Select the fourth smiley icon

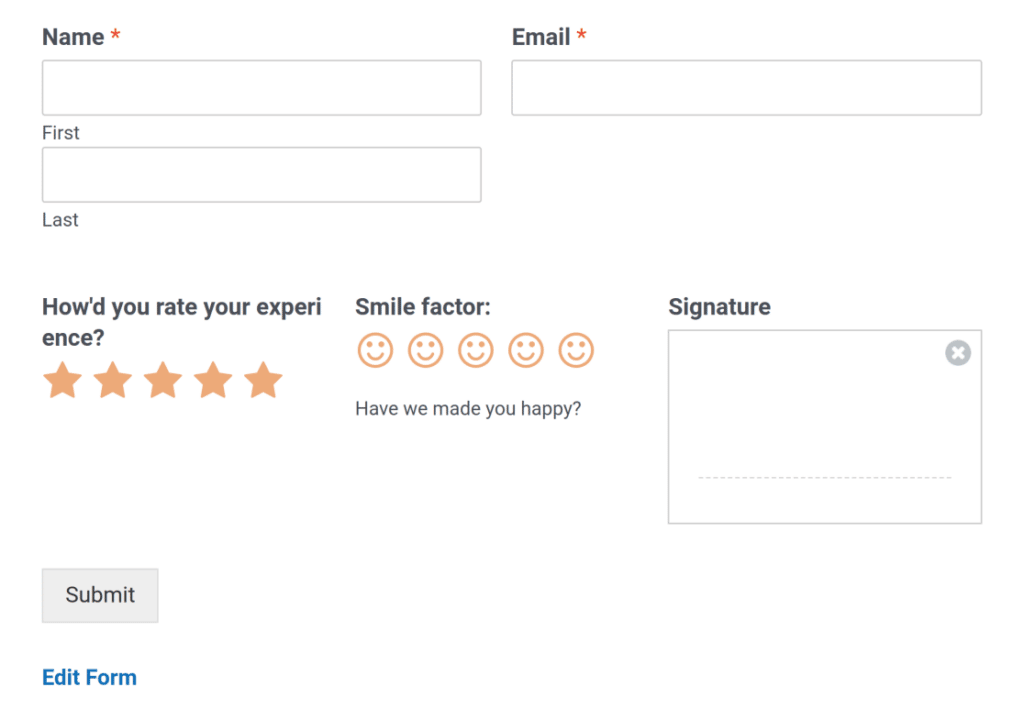pos(526,350)
